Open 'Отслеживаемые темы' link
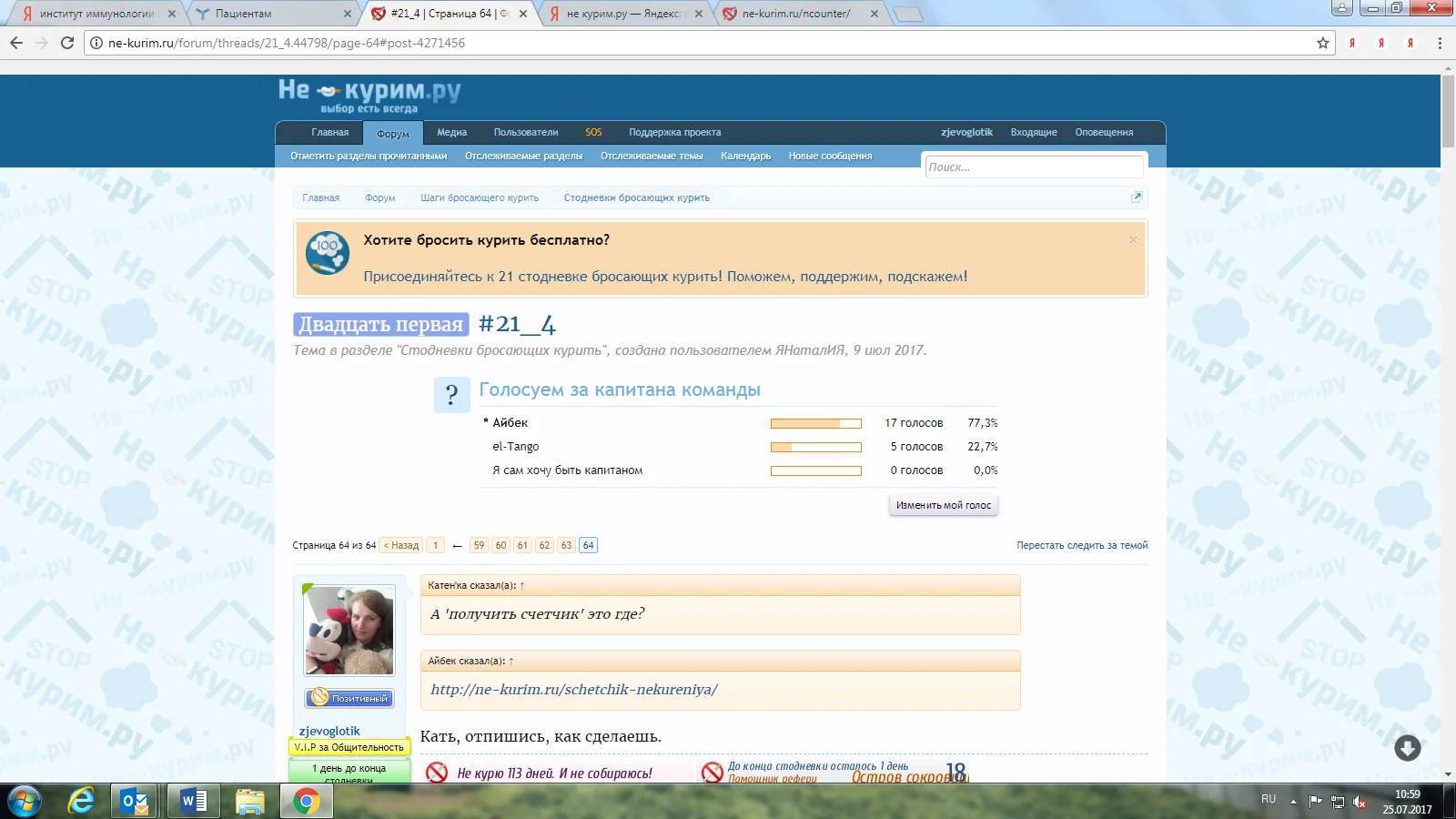 point(652,157)
